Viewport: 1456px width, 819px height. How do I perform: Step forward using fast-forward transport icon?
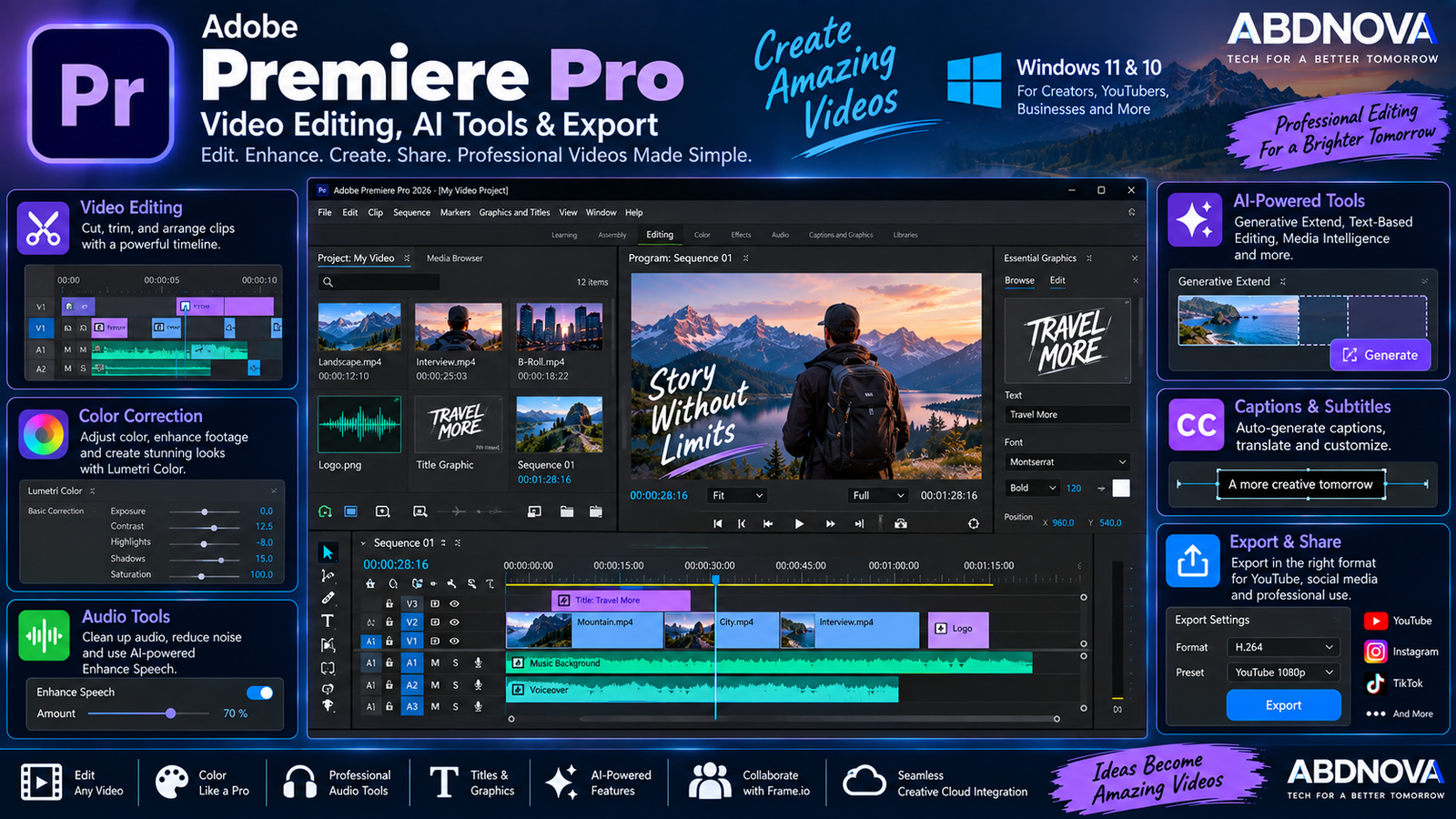coord(830,523)
